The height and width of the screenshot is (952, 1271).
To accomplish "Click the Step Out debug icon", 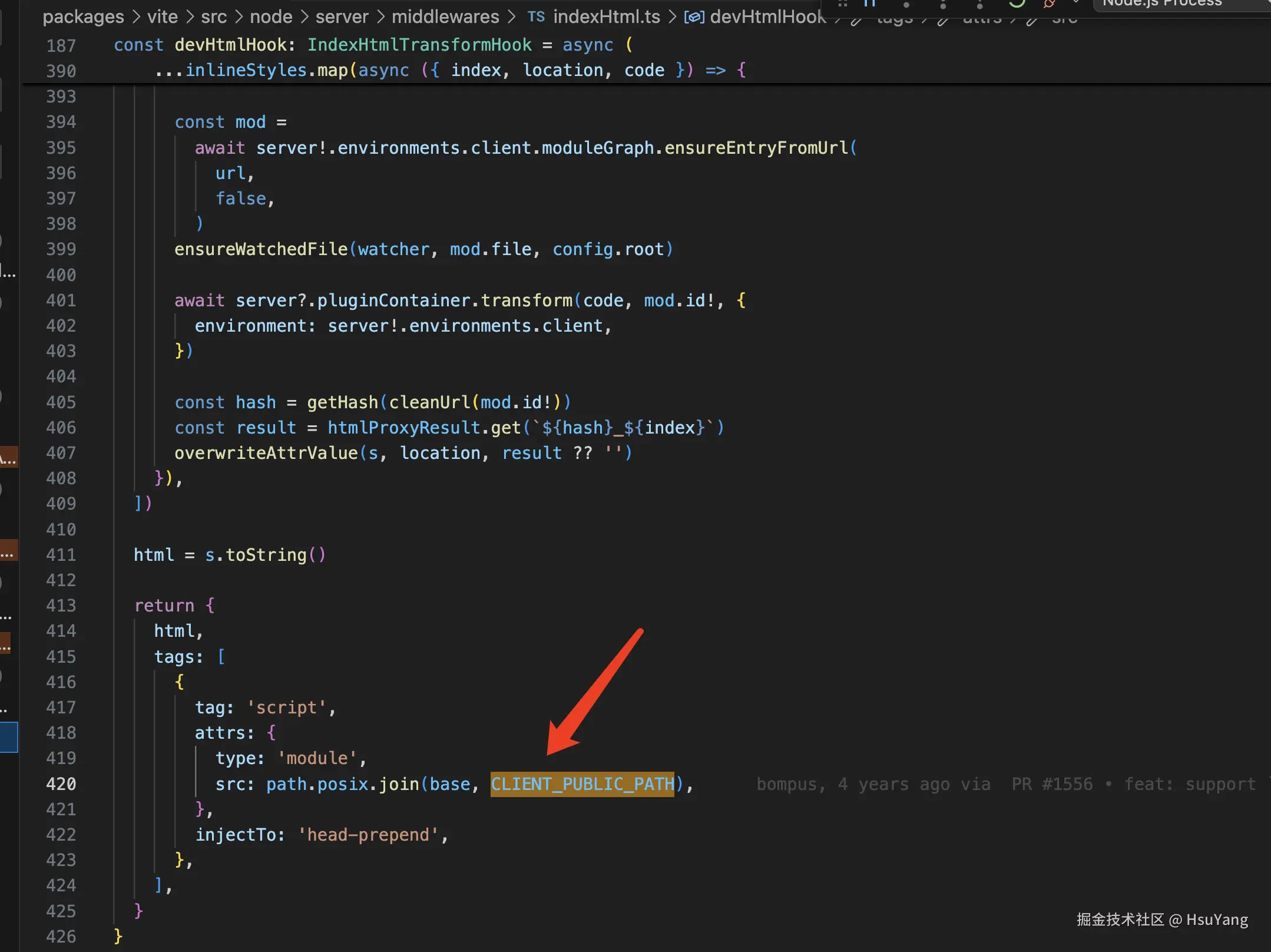I will click(979, 4).
